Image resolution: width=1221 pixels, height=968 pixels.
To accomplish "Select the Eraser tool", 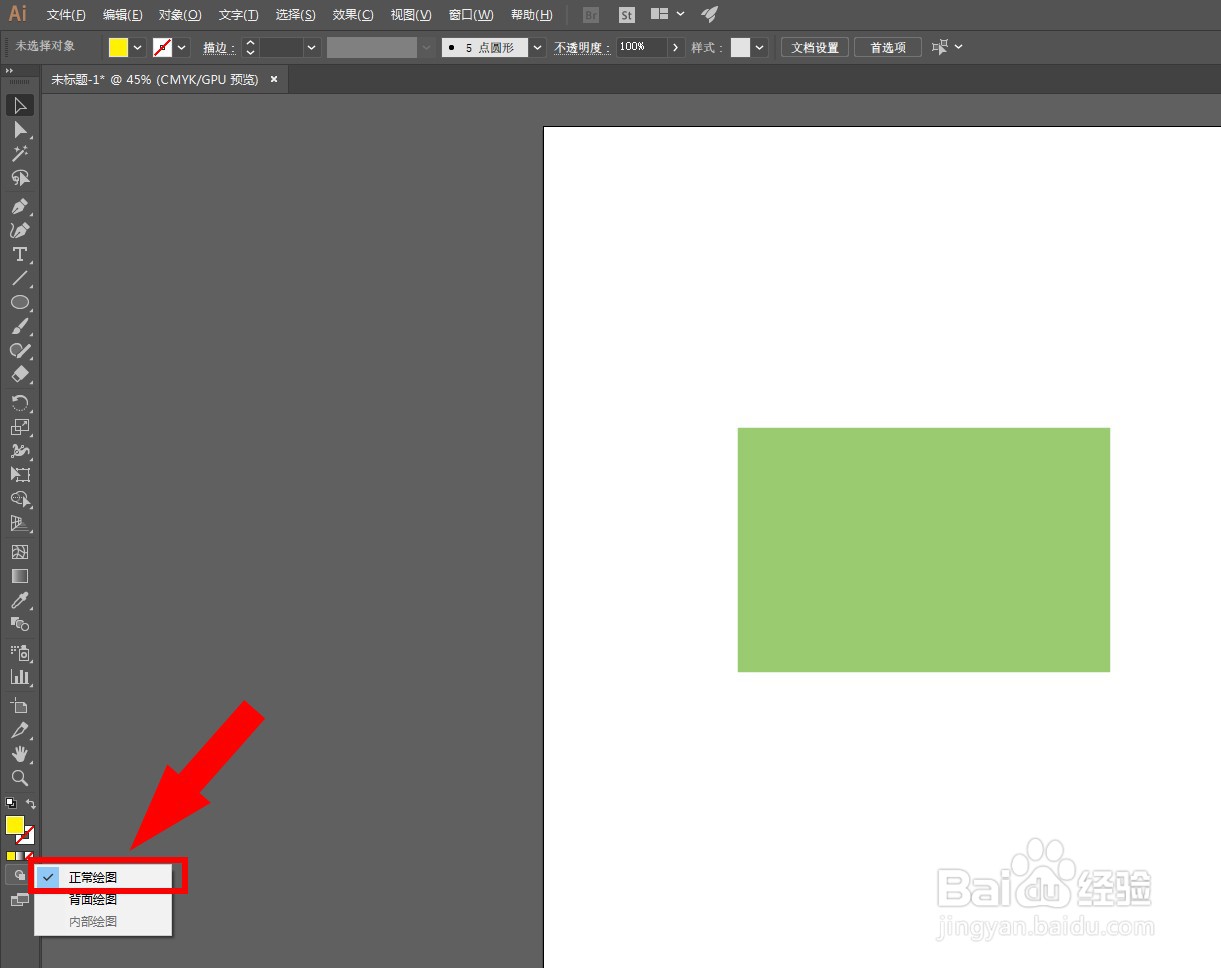I will 20,375.
